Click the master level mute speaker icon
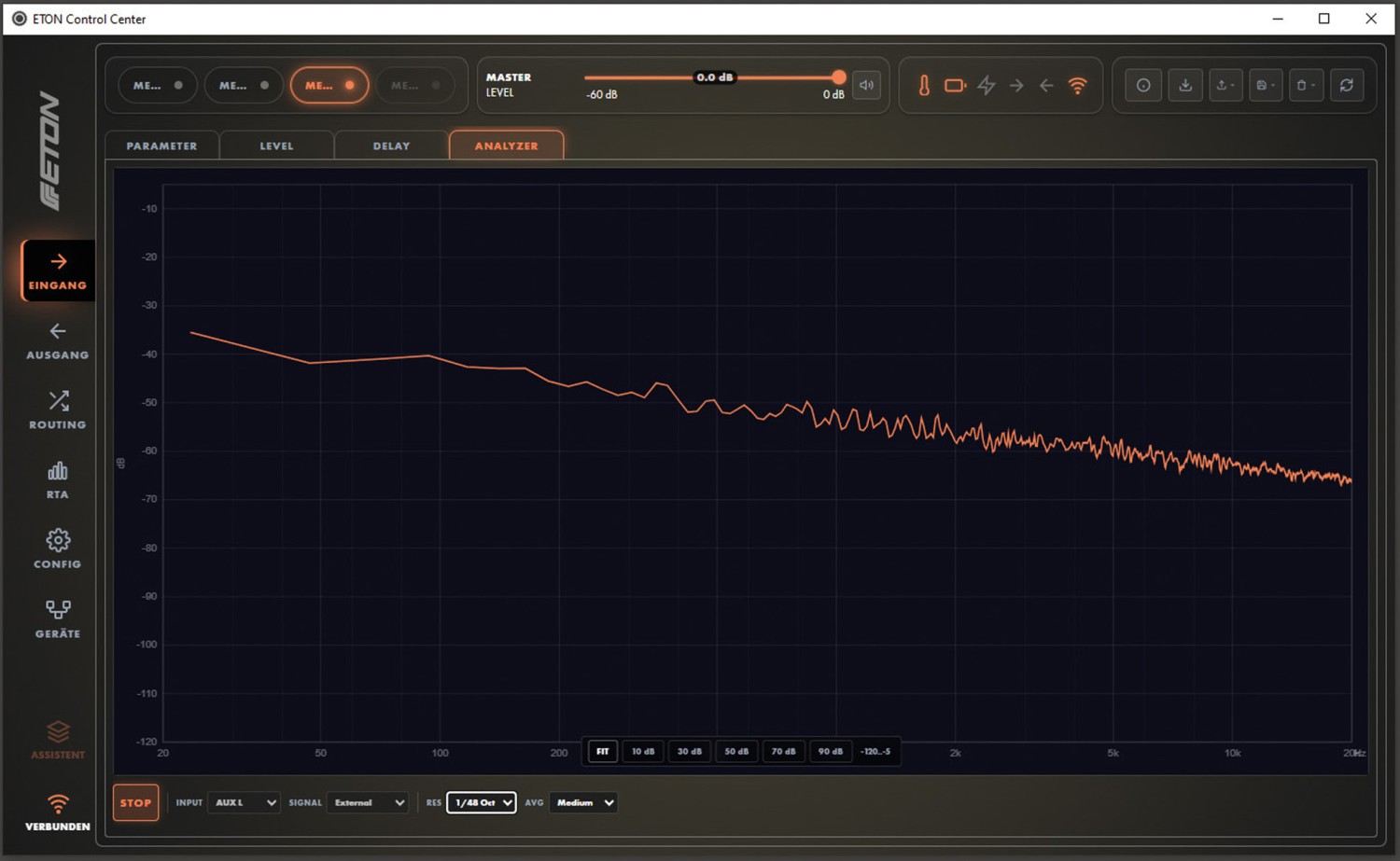This screenshot has width=1400, height=861. coord(867,85)
